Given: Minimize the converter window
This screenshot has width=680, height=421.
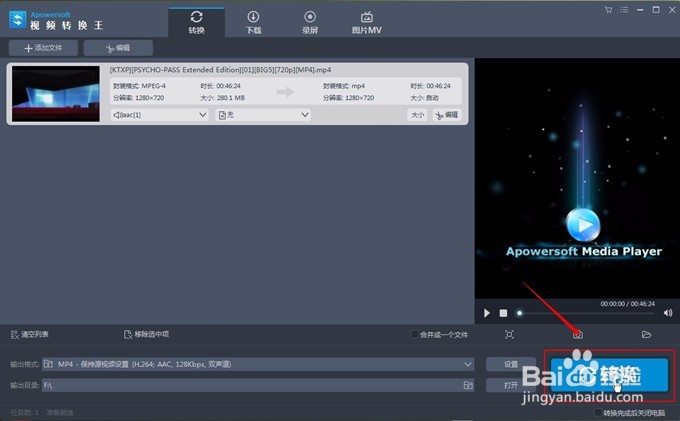Looking at the screenshot, I should [x=640, y=10].
